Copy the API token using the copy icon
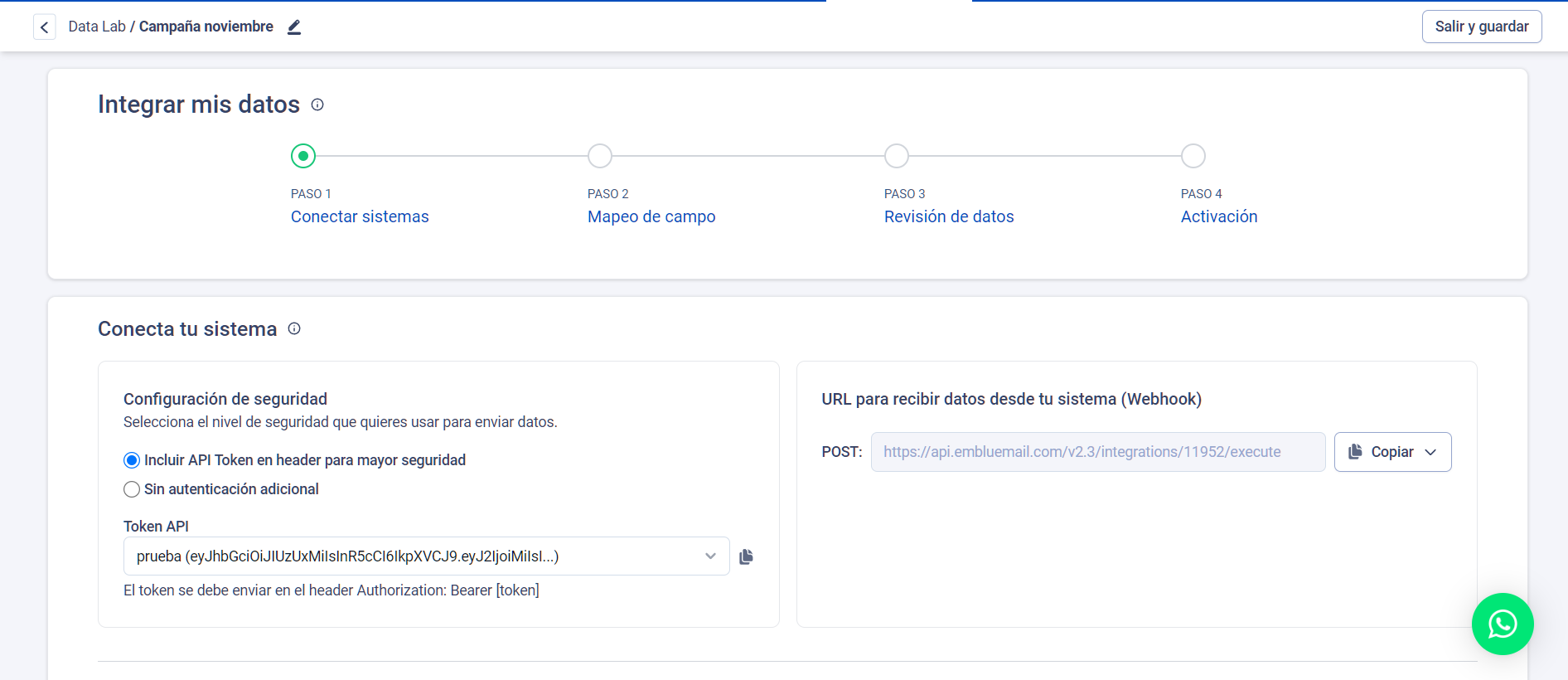 746,556
